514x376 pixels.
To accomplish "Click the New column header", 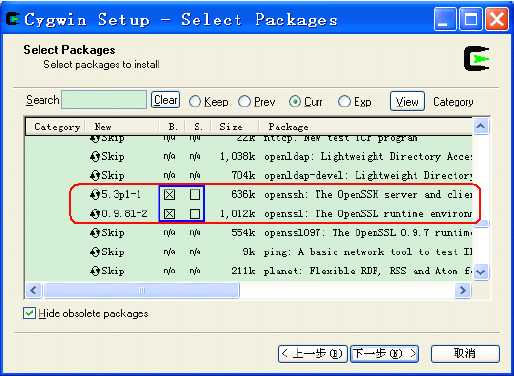I will pyautogui.click(x=122, y=127).
